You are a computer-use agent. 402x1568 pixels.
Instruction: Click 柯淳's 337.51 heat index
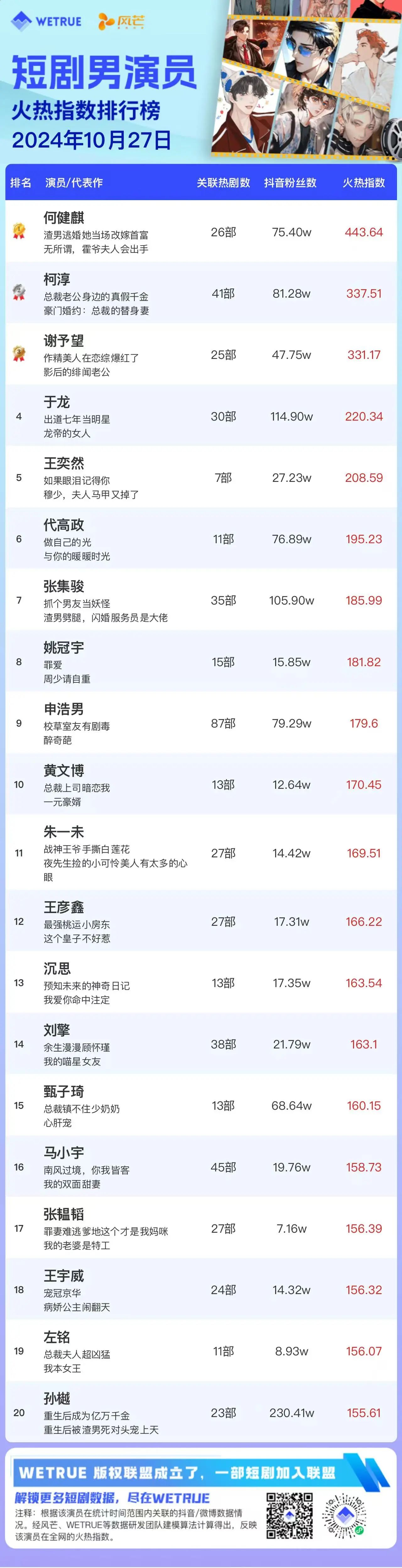(364, 293)
